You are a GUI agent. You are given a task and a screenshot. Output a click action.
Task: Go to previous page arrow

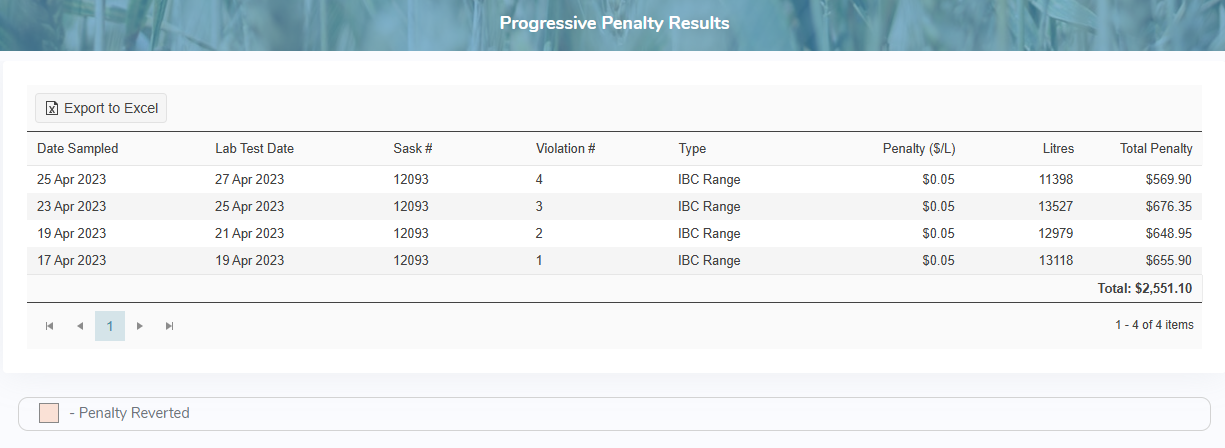click(x=80, y=326)
